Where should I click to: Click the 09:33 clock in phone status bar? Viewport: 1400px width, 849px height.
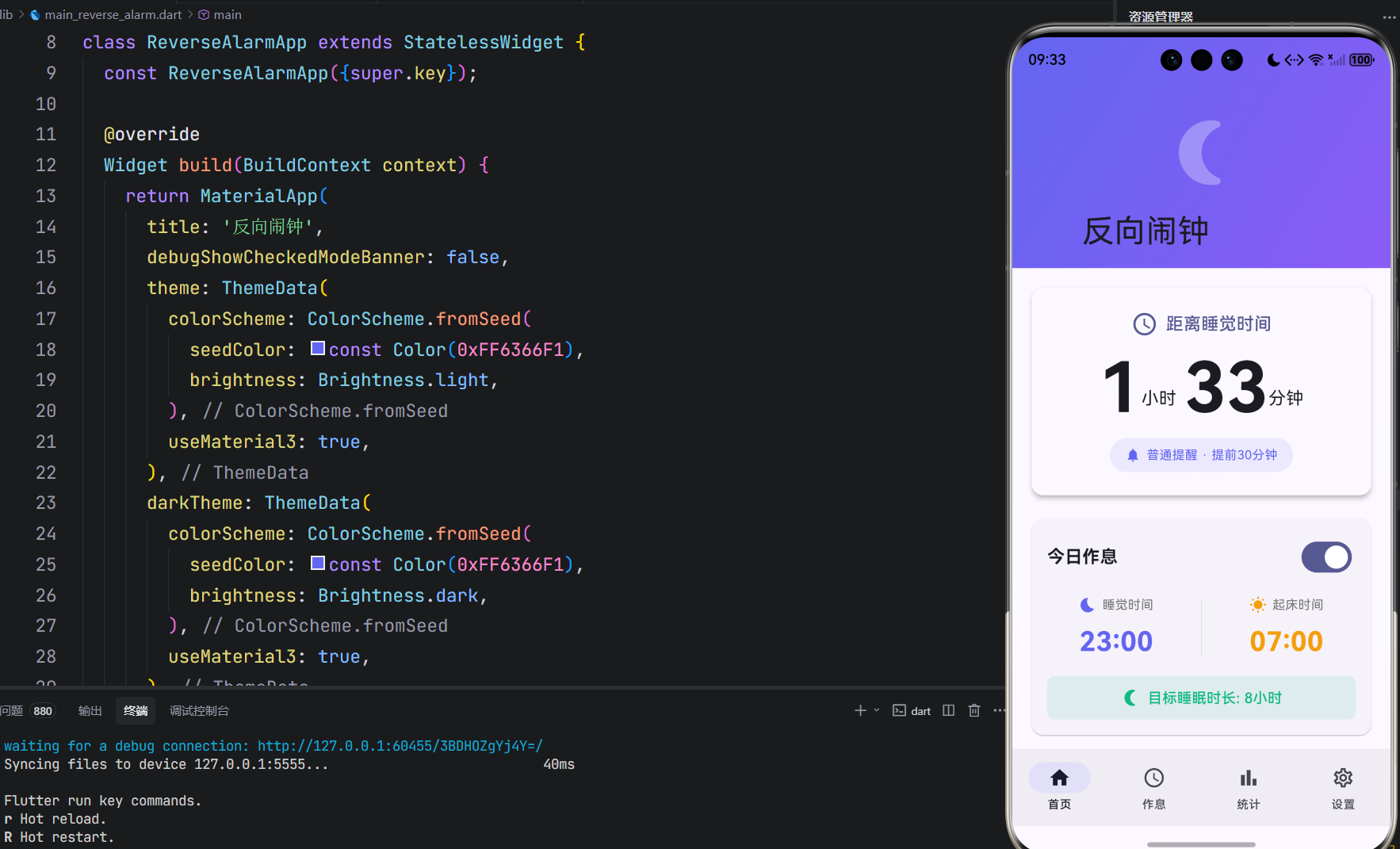click(x=1046, y=59)
